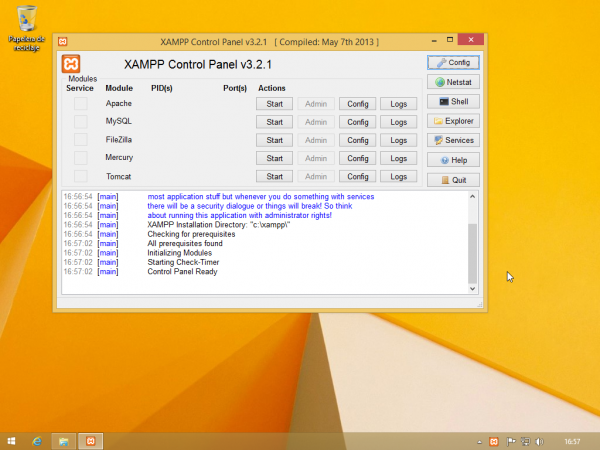
Task: Open Config for MySQL
Action: 357,122
